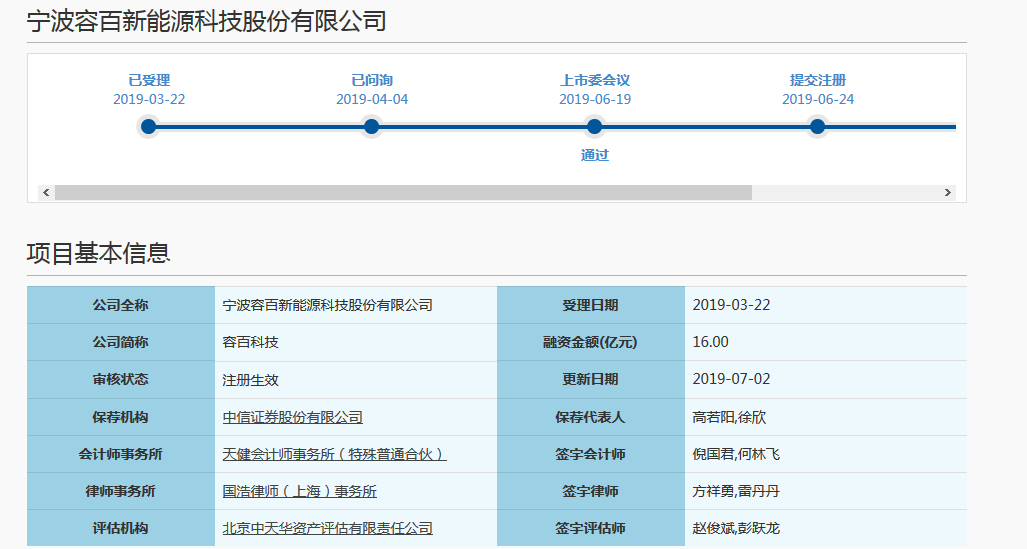Click the 已受理 timeline dot
1027x549 pixels.
coord(149,126)
